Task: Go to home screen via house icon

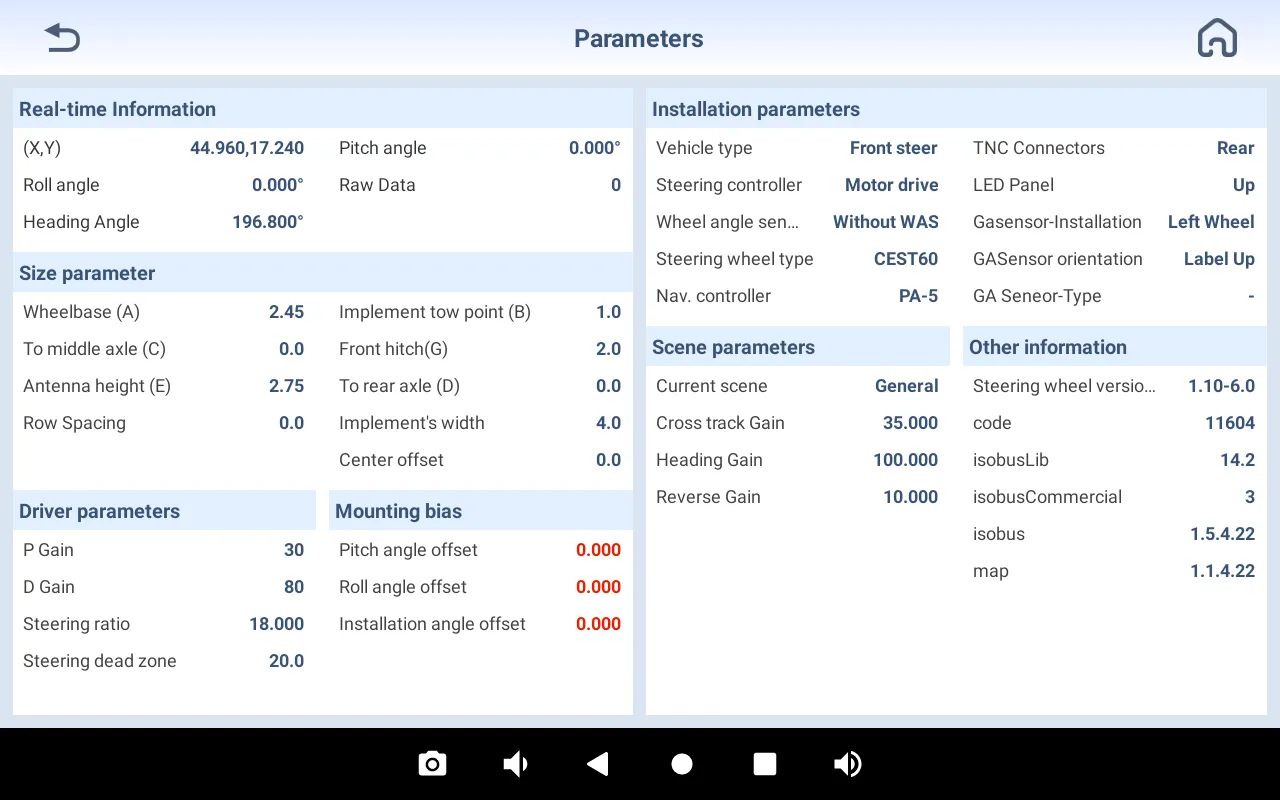Action: (1217, 39)
